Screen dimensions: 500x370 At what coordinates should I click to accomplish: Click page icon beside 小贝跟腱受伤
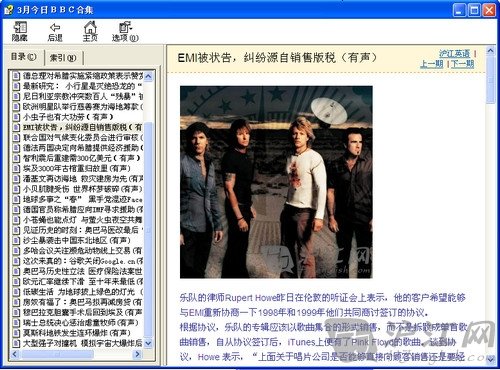click(16, 189)
